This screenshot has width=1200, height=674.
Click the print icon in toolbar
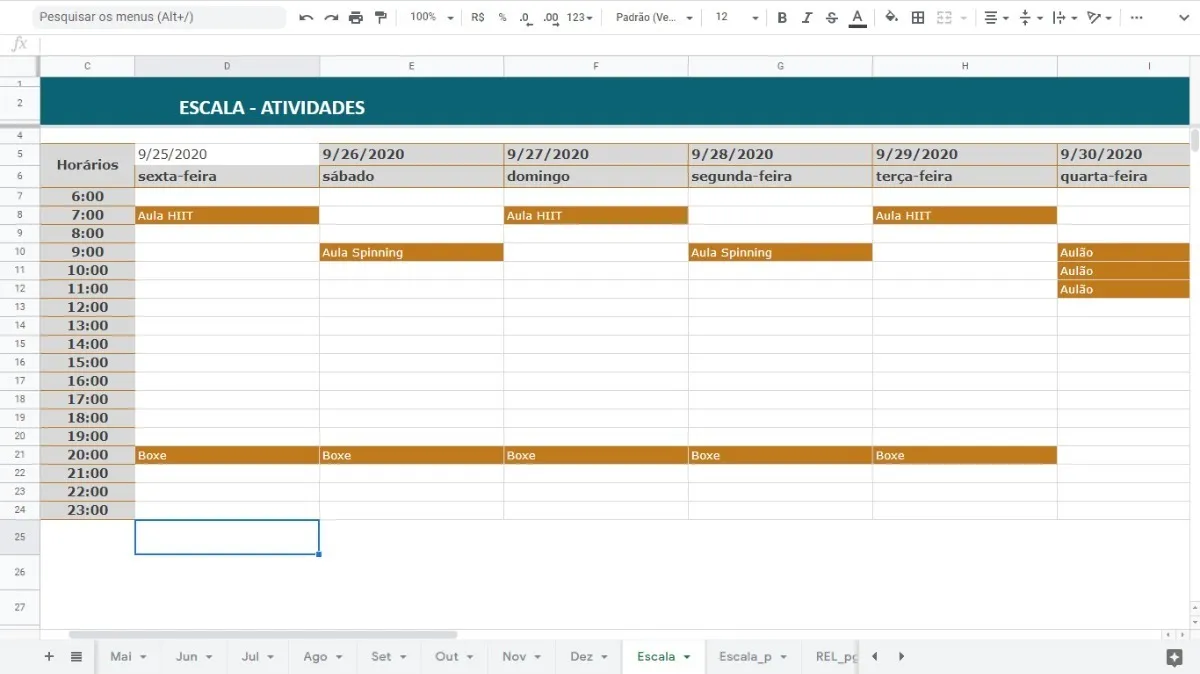(356, 18)
